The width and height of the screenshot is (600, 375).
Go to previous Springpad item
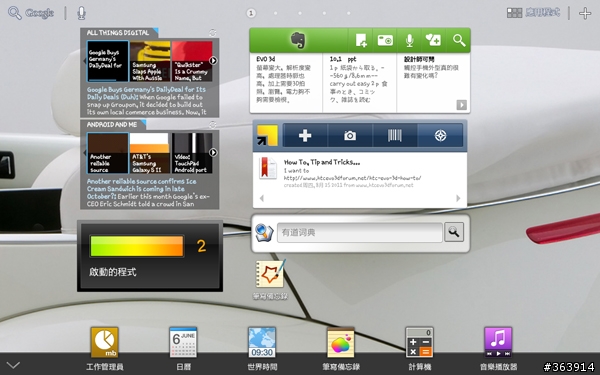(x=262, y=198)
